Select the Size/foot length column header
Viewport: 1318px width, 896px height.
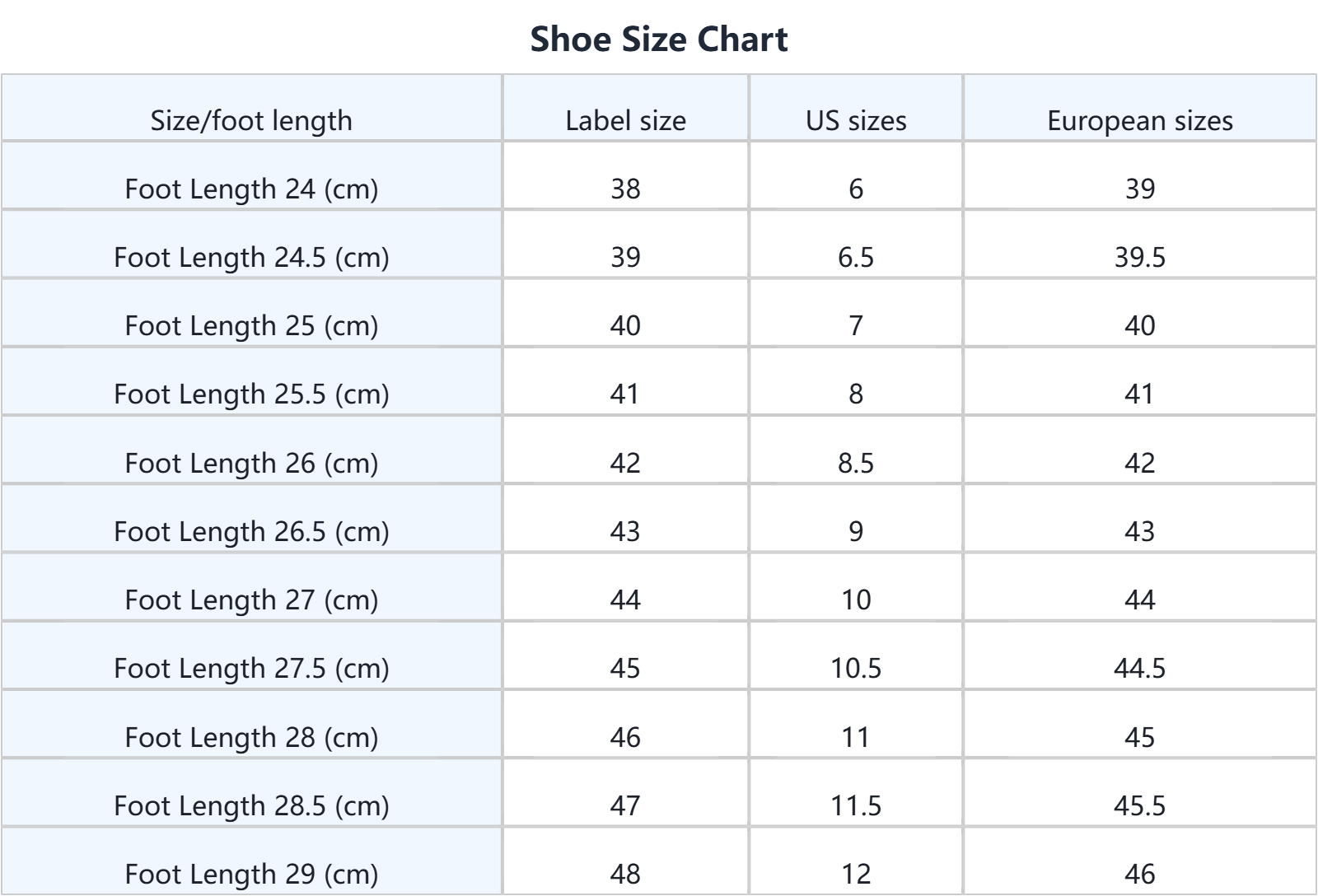pos(251,121)
